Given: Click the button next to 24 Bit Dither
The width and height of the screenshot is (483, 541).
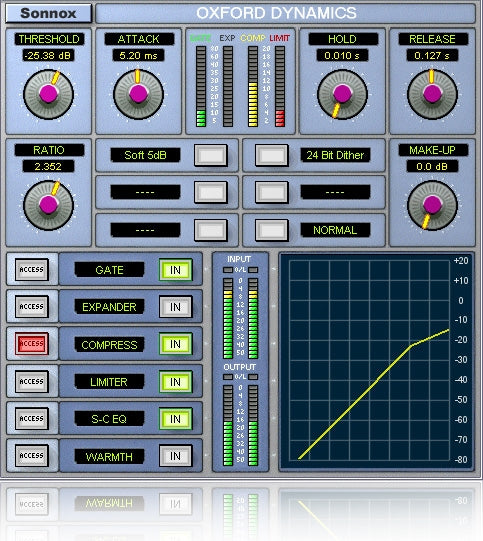Looking at the screenshot, I should [272, 155].
